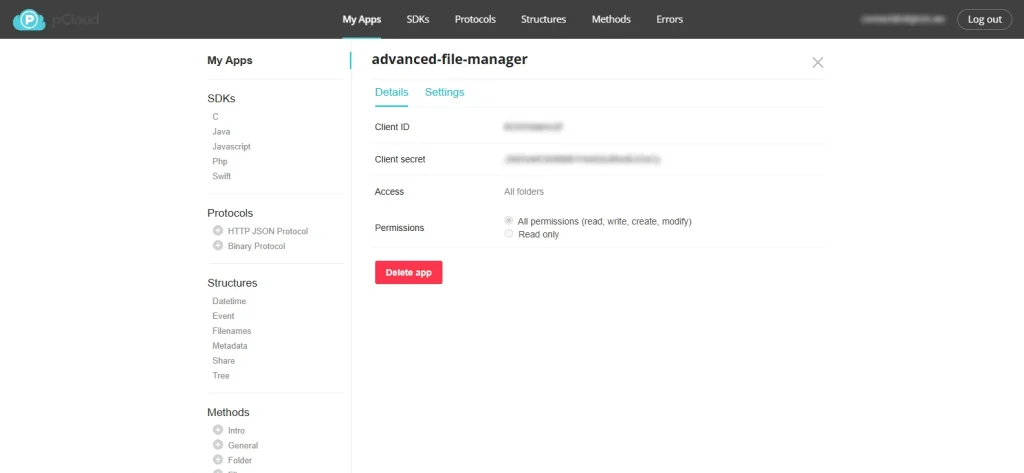Screen dimensions: 1024x473
Task: Click the blurred Client secret value
Action: coord(582,159)
